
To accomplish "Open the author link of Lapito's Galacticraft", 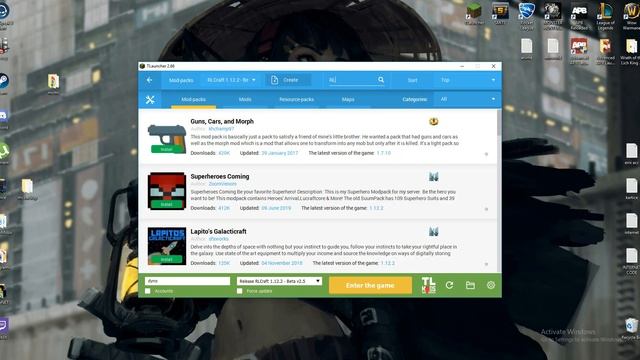I will point(218,239).
